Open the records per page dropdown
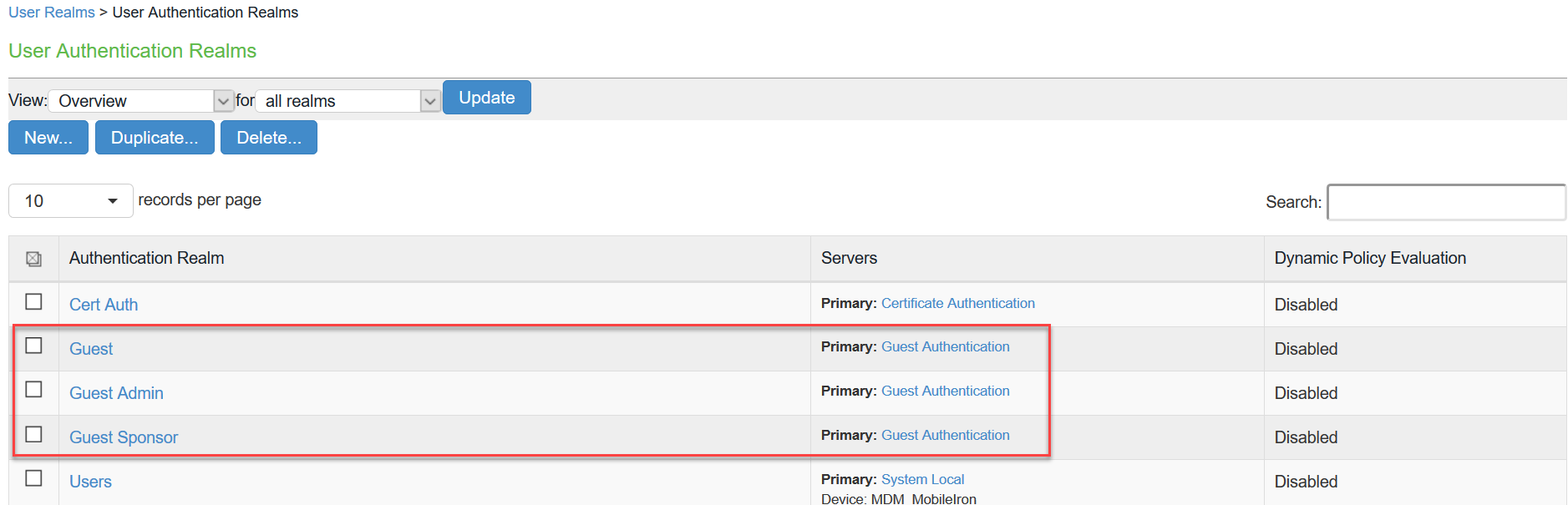Image resolution: width=1568 pixels, height=505 pixels. pos(70,201)
